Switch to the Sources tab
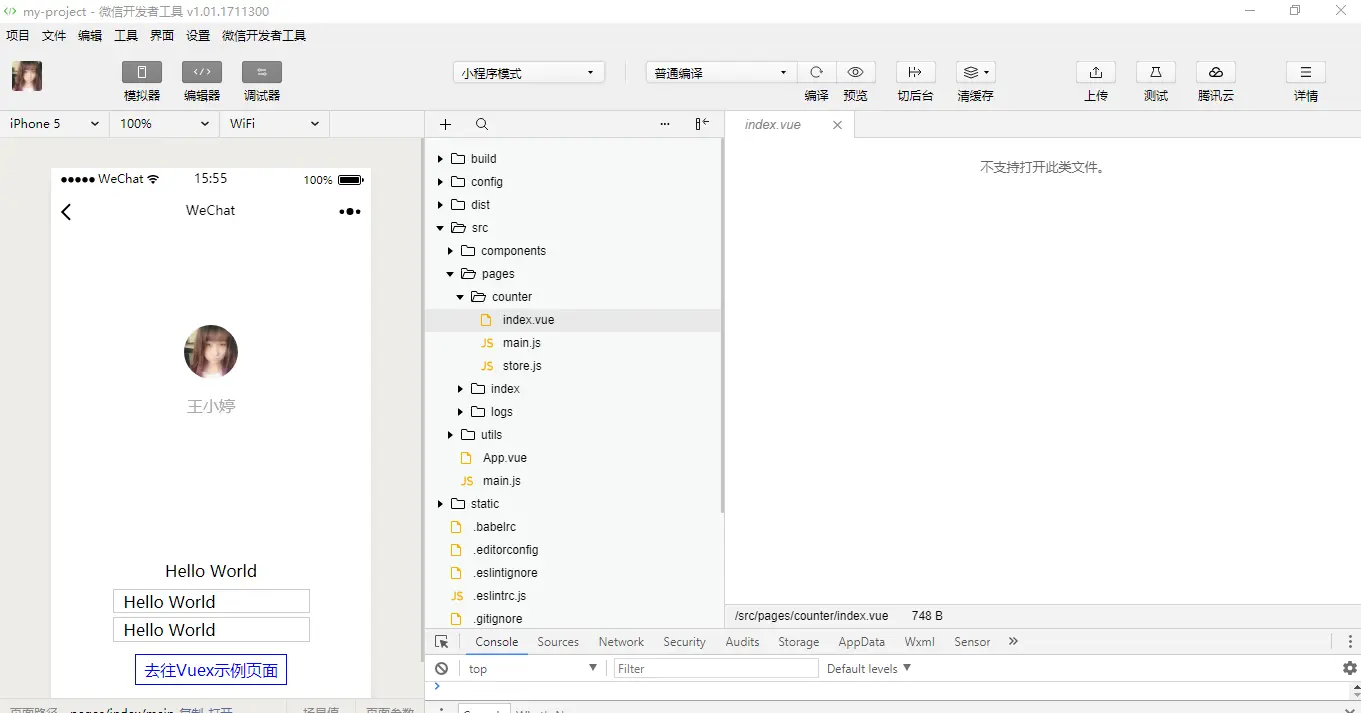Image resolution: width=1361 pixels, height=713 pixels. click(558, 642)
